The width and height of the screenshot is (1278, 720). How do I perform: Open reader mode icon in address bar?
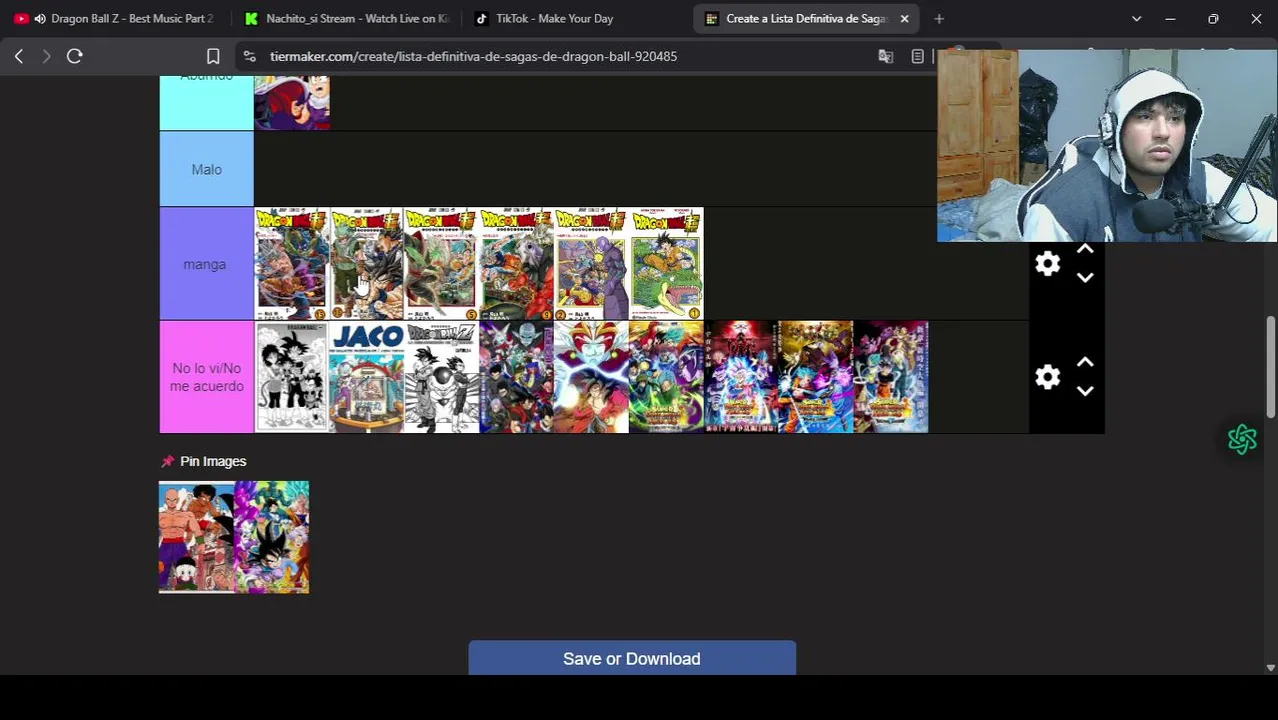pos(917,56)
